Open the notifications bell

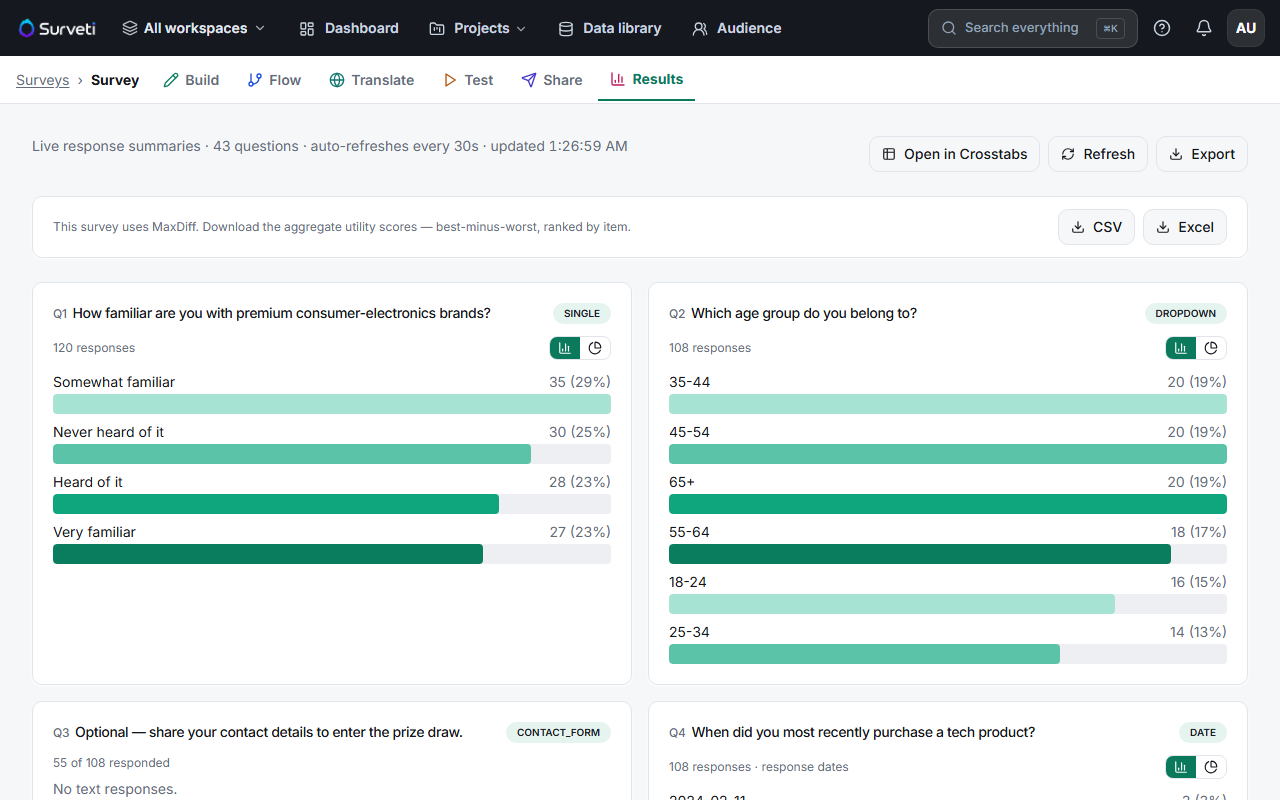[1204, 28]
